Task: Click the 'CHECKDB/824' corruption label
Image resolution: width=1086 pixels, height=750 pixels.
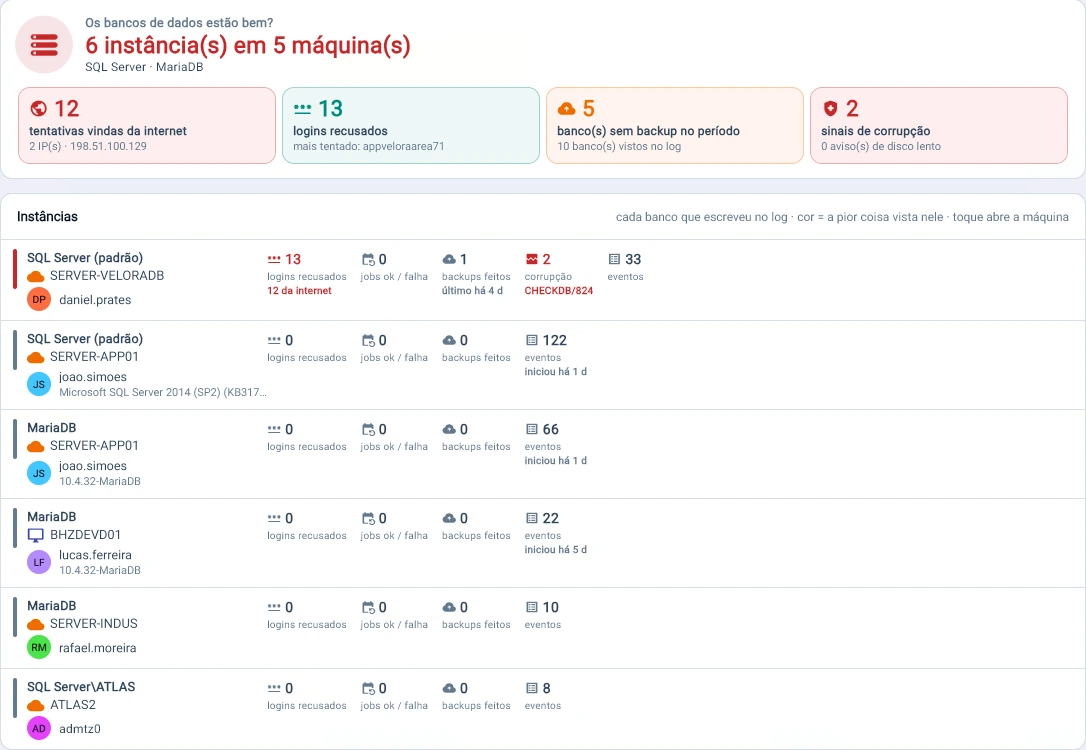Action: pos(558,291)
